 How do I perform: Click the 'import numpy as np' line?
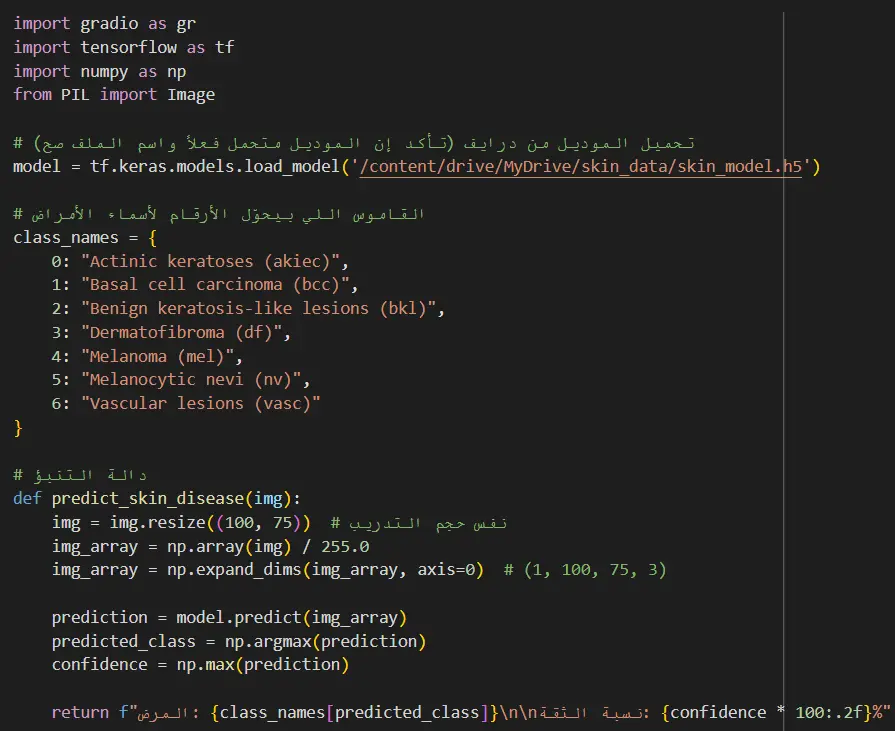tap(100, 71)
